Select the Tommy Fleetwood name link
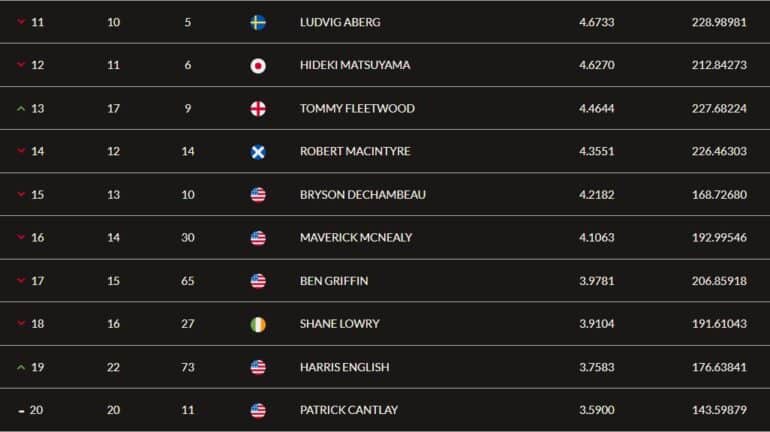Screen dimensions: 770x432 click(357, 108)
